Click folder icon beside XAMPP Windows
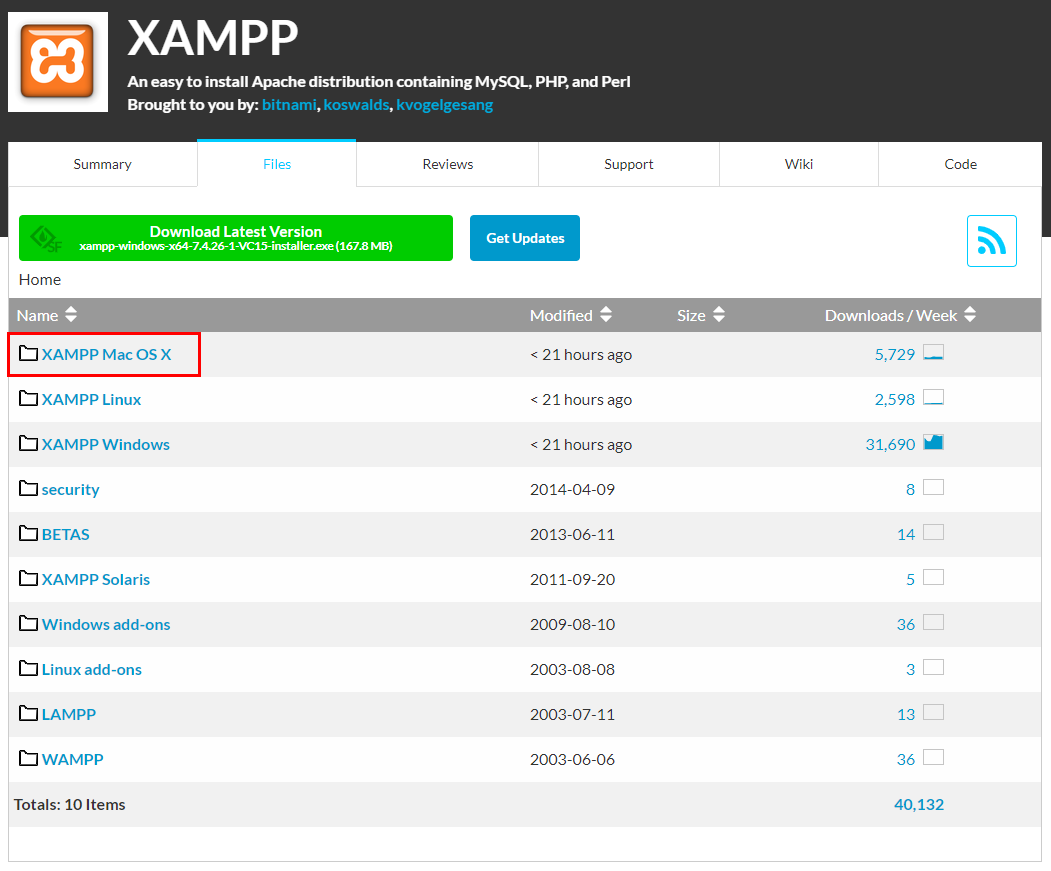 28,443
